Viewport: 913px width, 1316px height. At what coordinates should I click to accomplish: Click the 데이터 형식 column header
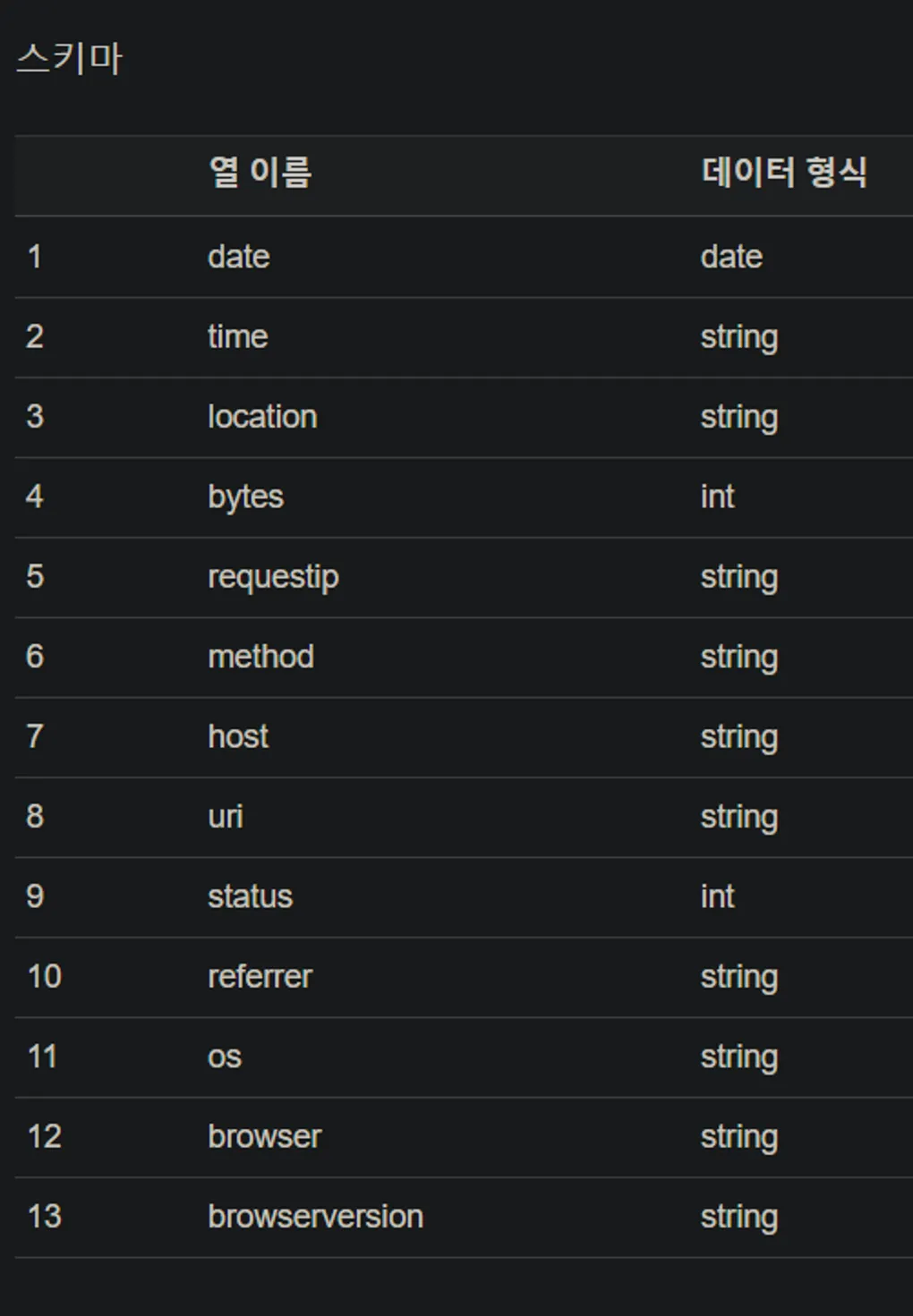(x=783, y=172)
